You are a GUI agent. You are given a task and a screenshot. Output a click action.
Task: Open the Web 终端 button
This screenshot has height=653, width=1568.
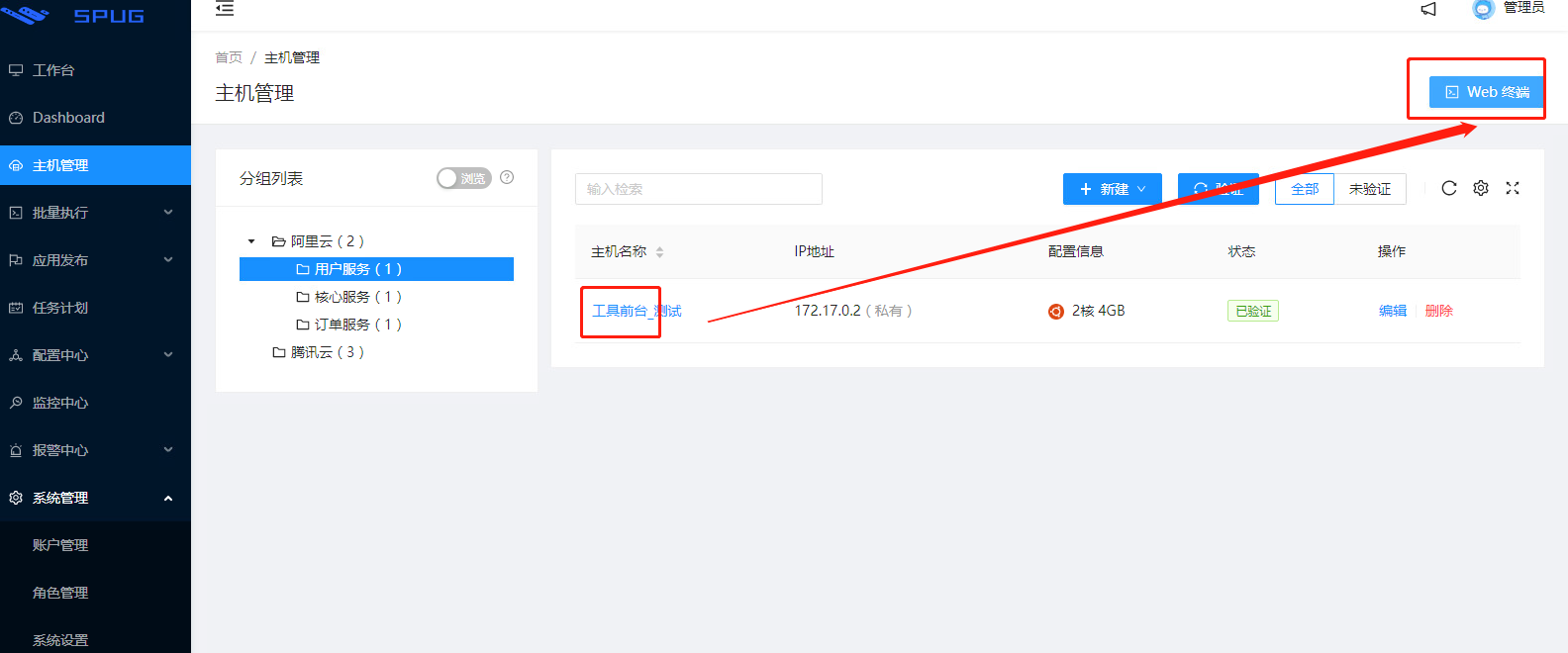click(1486, 92)
